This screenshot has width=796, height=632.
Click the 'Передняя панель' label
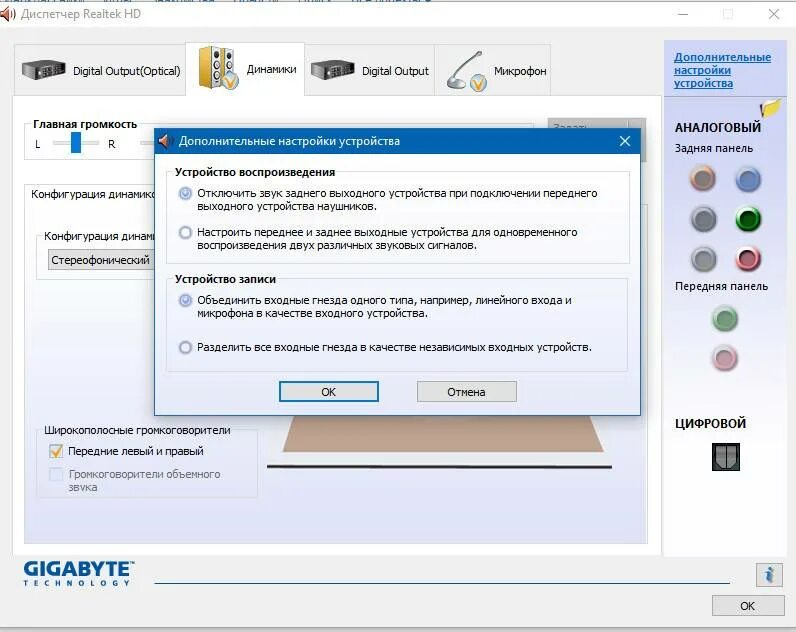[x=721, y=286]
